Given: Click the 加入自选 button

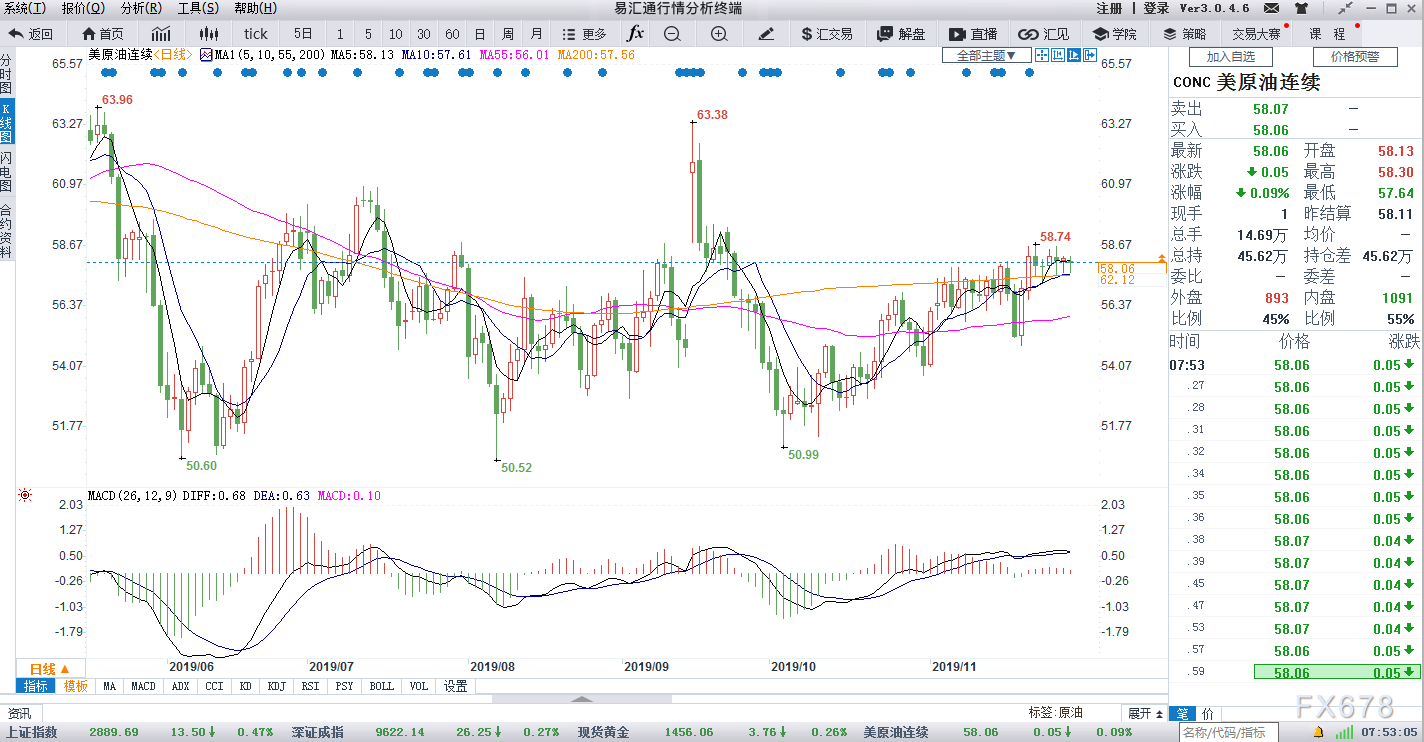Looking at the screenshot, I should (x=1230, y=57).
